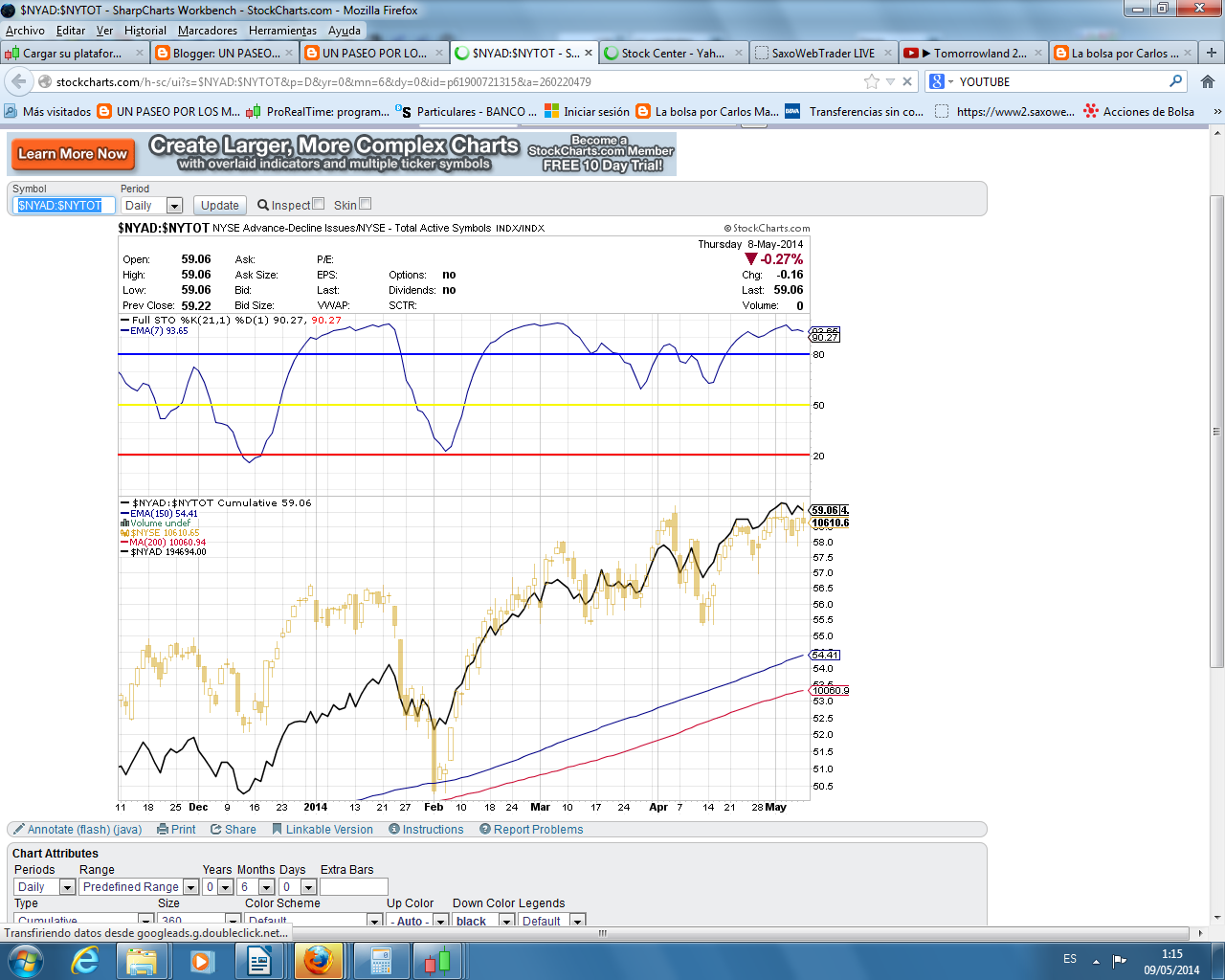This screenshot has height=980, width=1225.
Task: Click the Learn More Now banner button
Action: click(73, 153)
